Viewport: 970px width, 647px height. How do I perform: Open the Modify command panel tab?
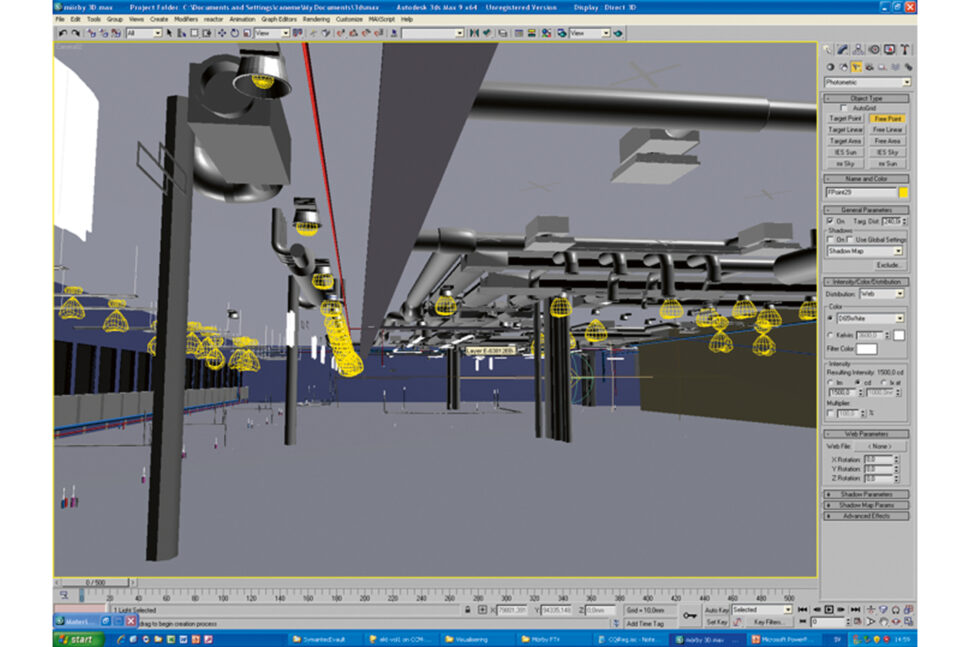coord(843,49)
